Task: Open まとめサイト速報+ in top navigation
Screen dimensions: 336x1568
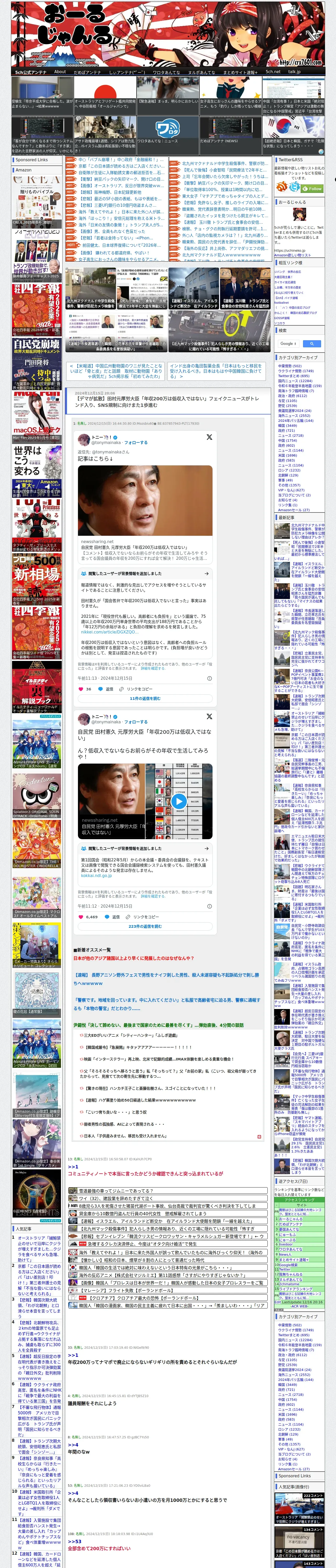Action: [240, 72]
